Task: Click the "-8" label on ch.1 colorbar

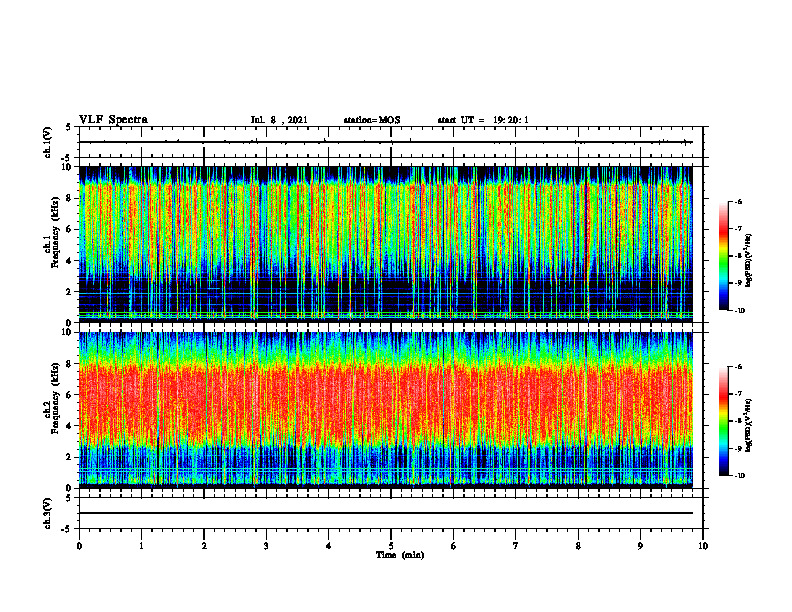Action: 738,256
